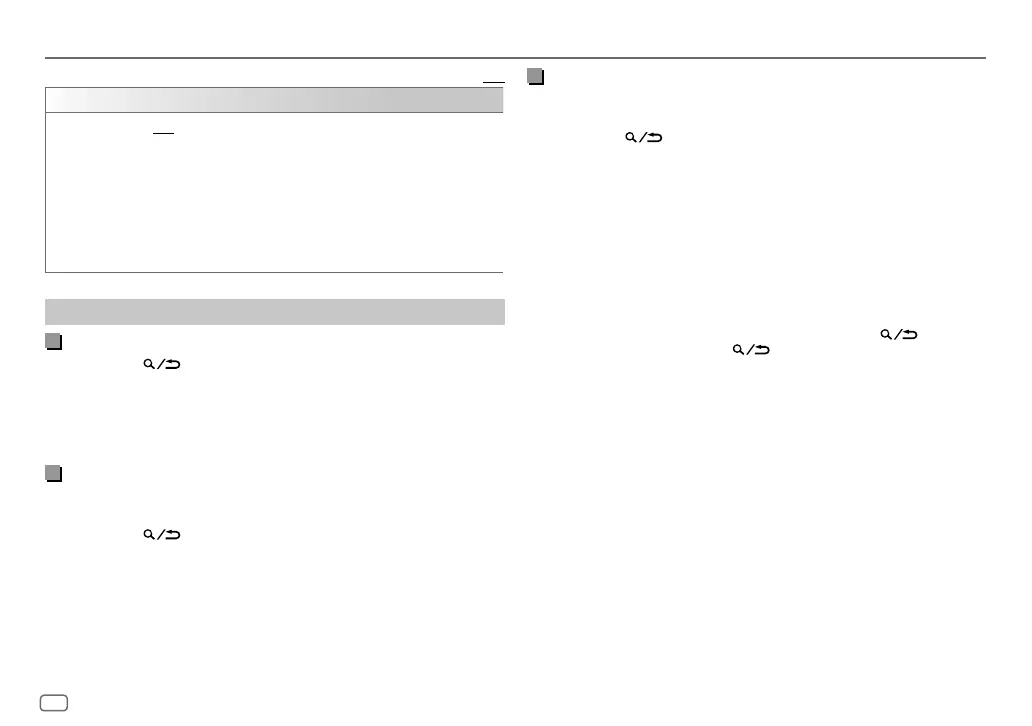
Task: Click the magnifier icon below the second left-column square bullet
Action: (149, 534)
